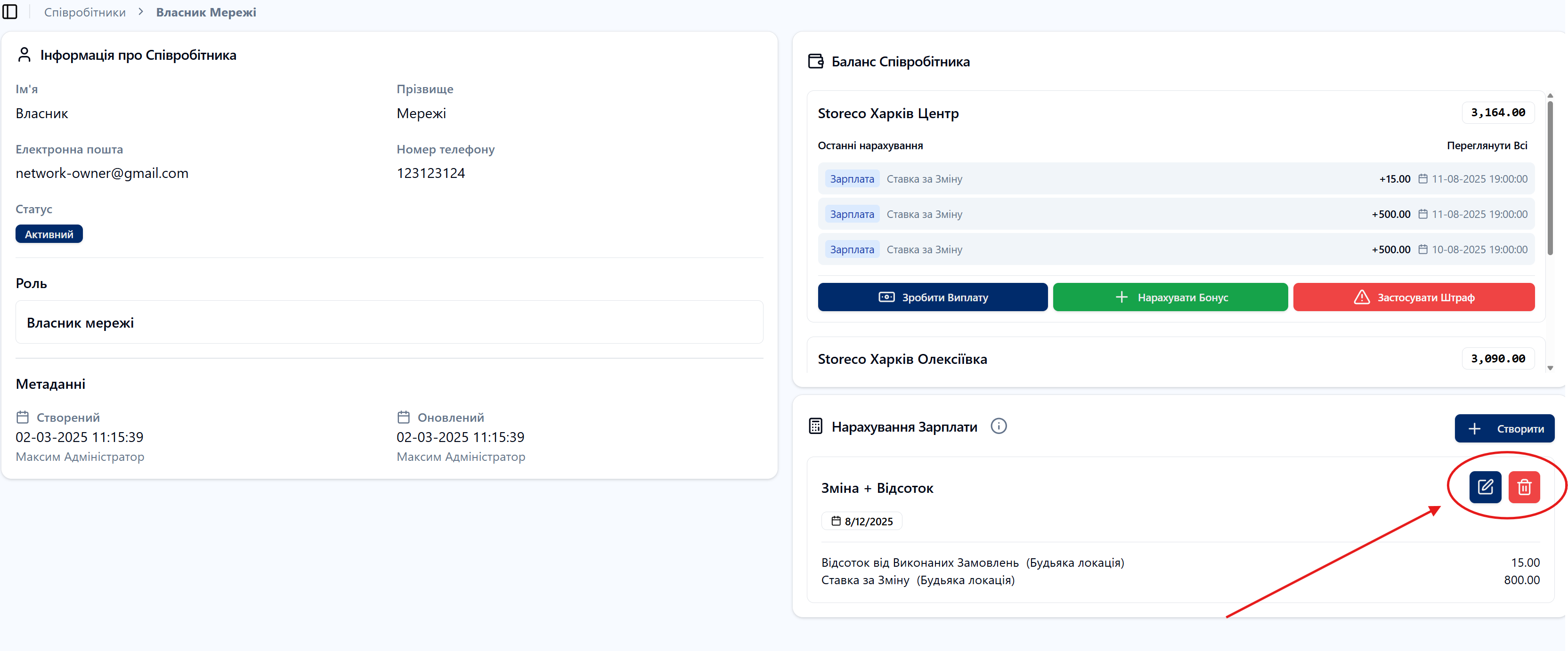Click the calendar icon next to Створений
This screenshot has width=1568, height=651.
click(23, 418)
